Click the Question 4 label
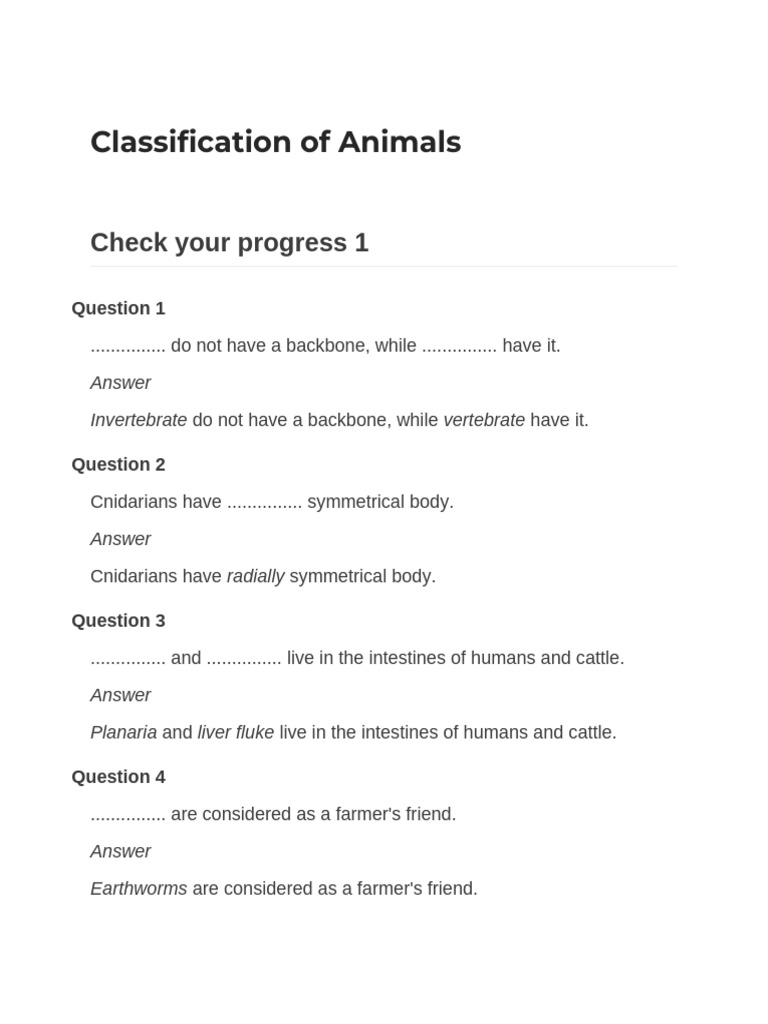Viewport: 768px width, 1024px height. pos(118,776)
